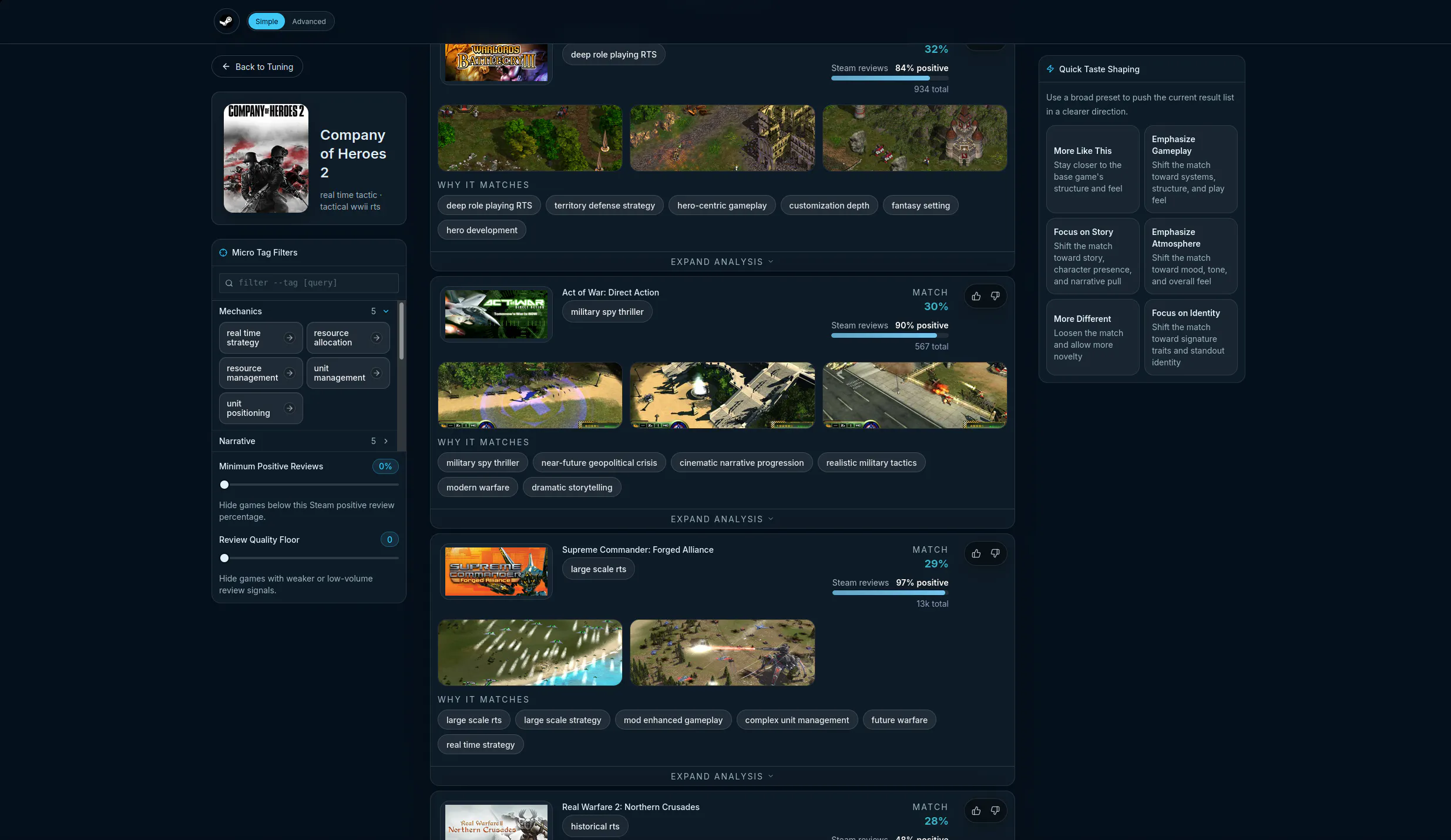1451x840 pixels.
Task: Click the mod enhanced gameplay tag
Action: pyautogui.click(x=673, y=720)
